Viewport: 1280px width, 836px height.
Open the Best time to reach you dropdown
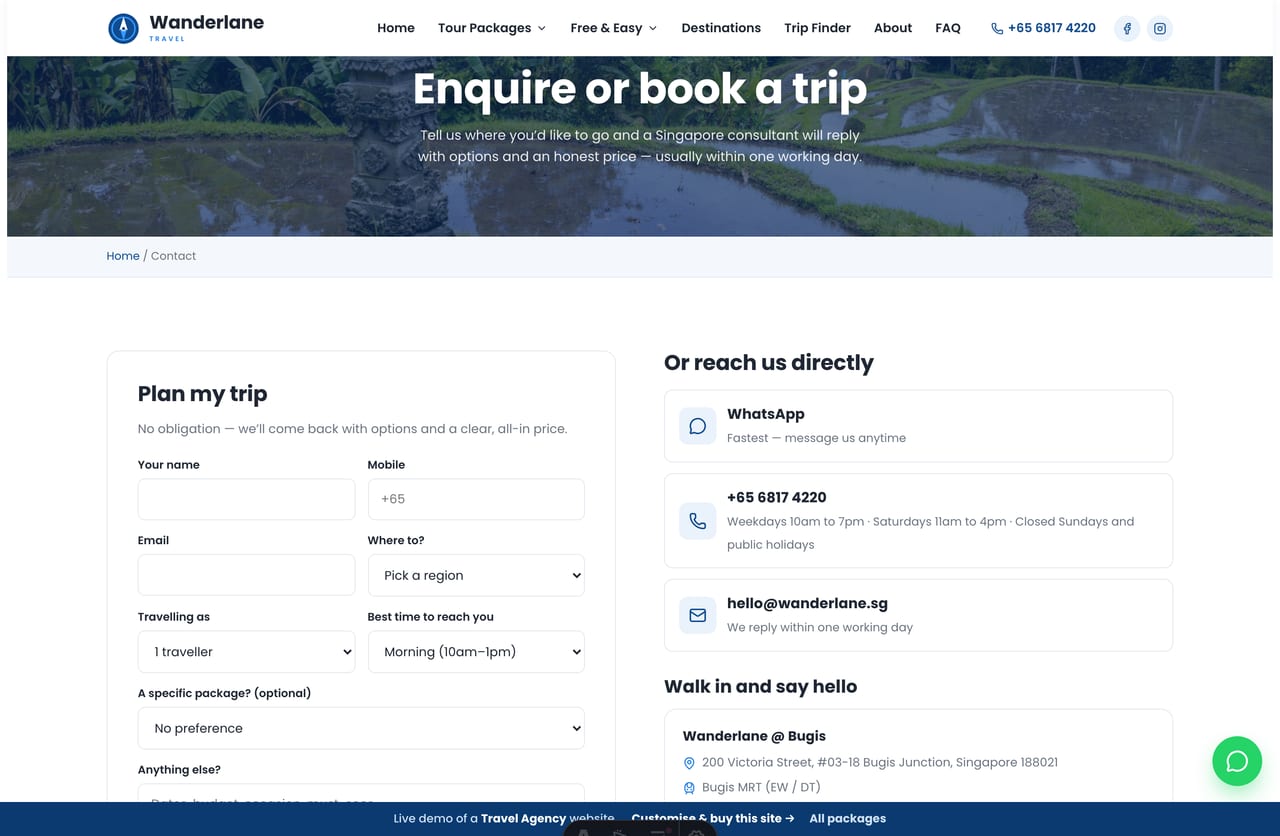pos(476,651)
